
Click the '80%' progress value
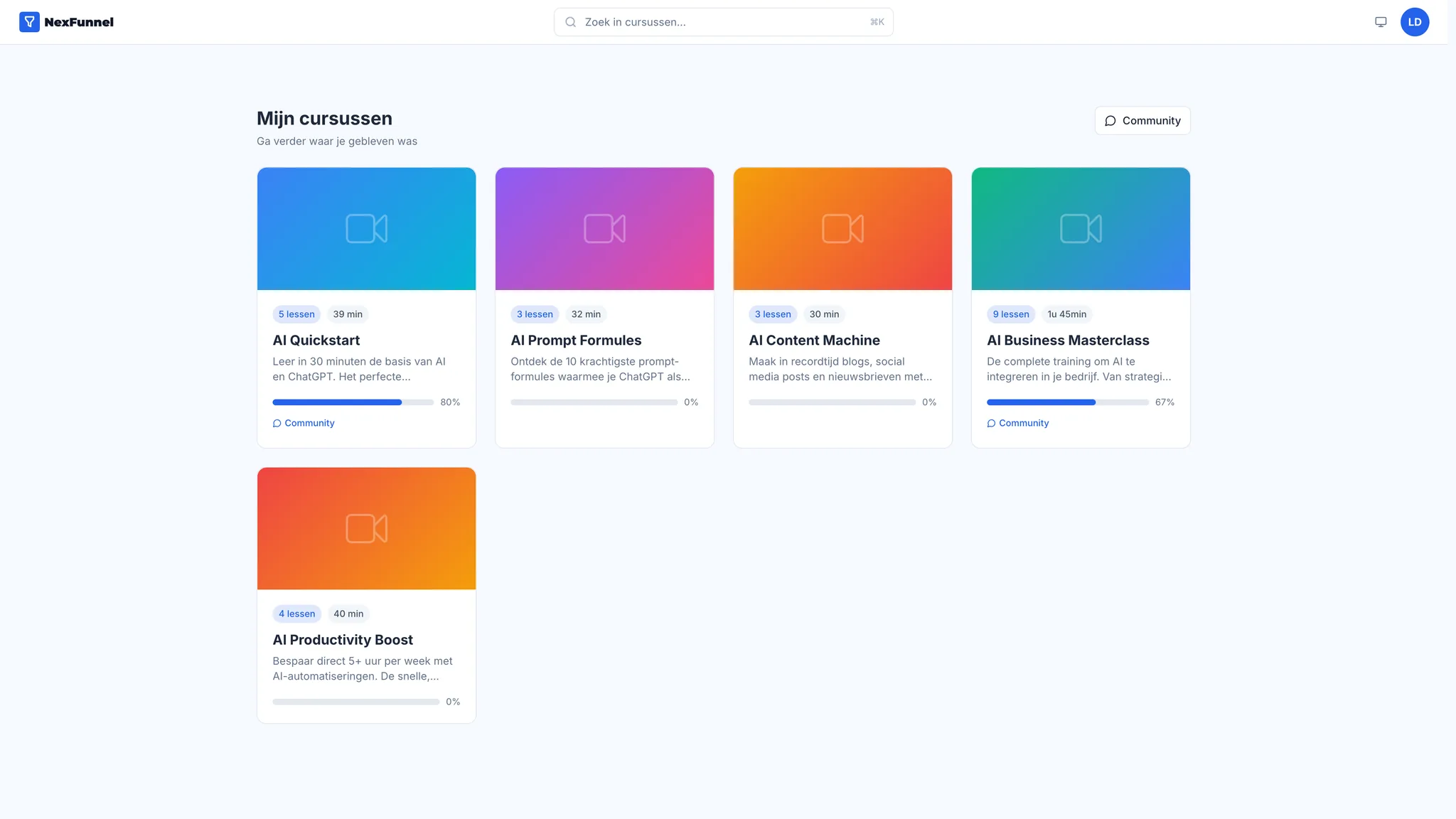click(450, 402)
